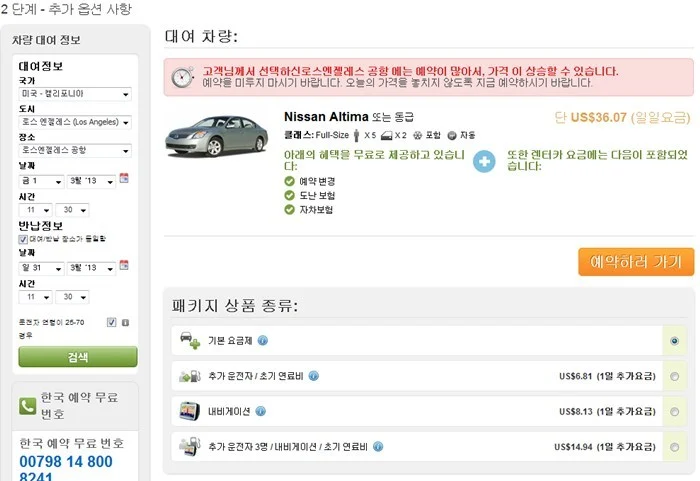Toggle the driver age 25-70 checkbox

tap(112, 322)
